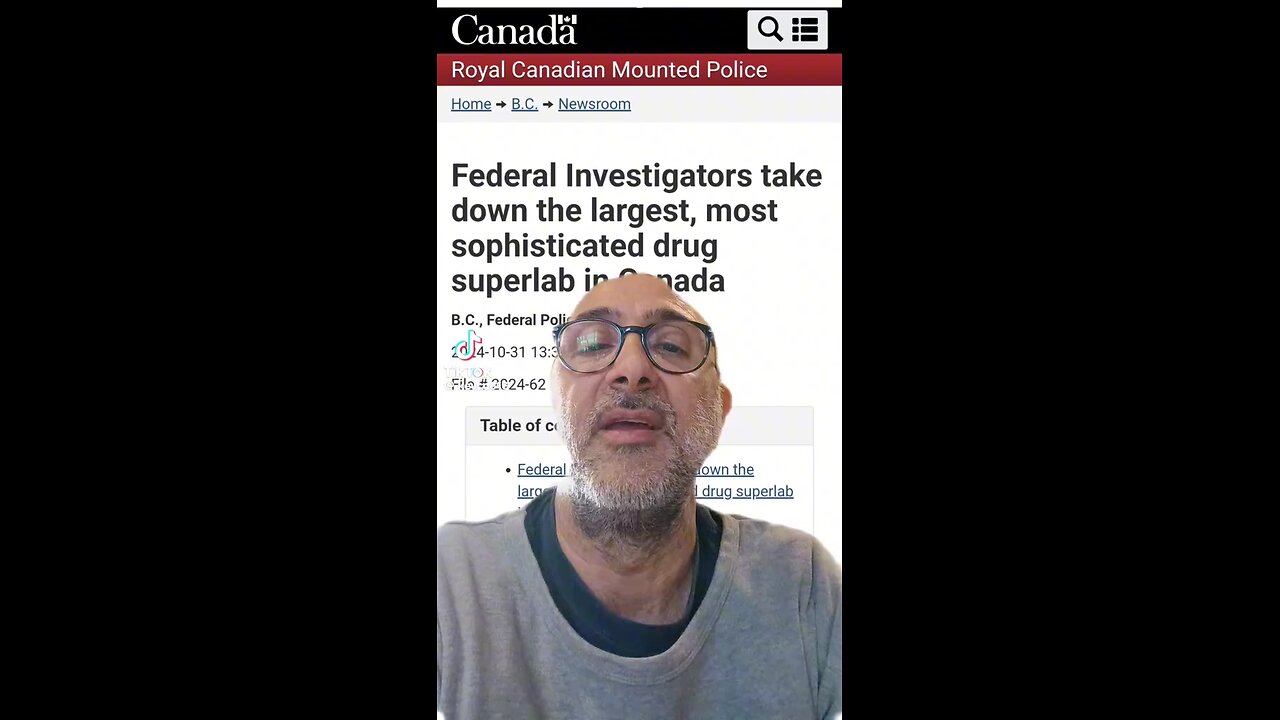This screenshot has height=720, width=1280.
Task: Open the Newsroom breadcrumb link
Action: 594,104
